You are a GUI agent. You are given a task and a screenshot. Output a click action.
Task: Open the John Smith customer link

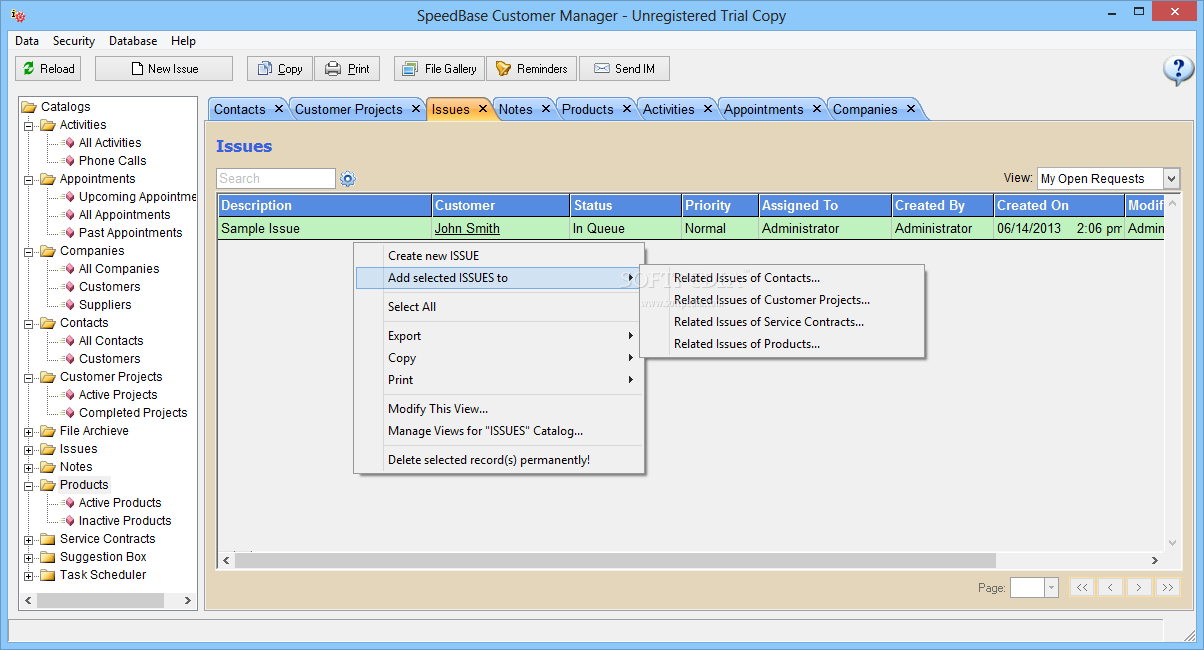467,228
